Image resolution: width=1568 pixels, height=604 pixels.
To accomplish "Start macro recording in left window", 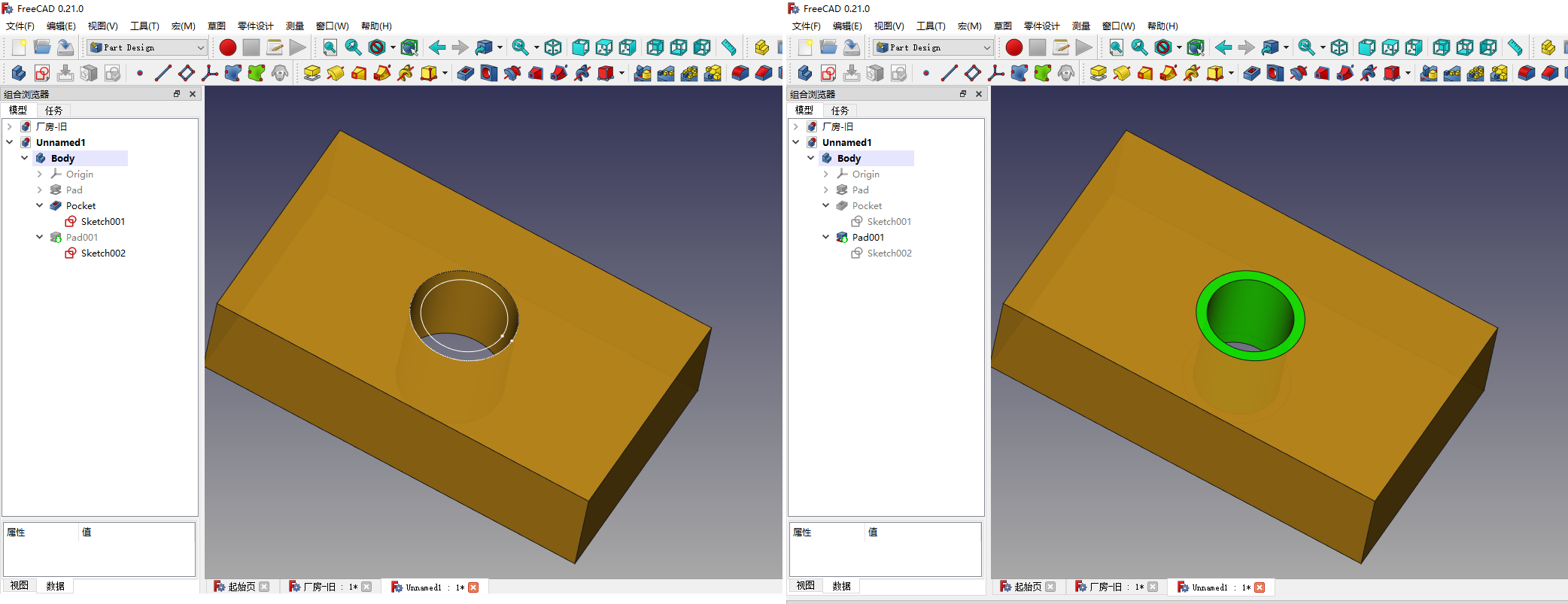I will coord(228,47).
